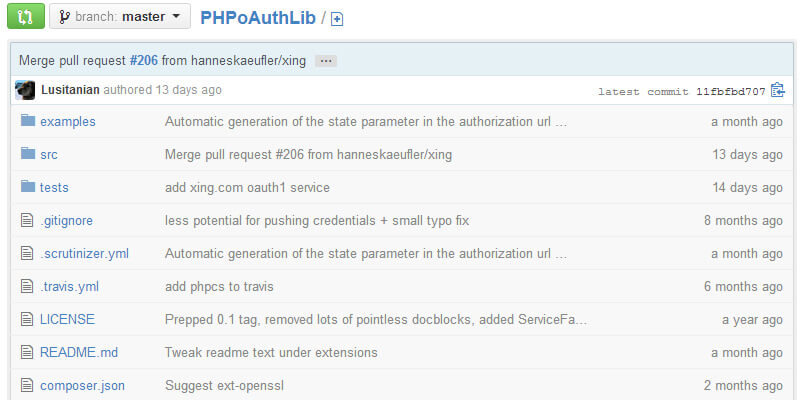Open the PHPoAuthLib repository root link
800x400 pixels.
tap(258, 18)
